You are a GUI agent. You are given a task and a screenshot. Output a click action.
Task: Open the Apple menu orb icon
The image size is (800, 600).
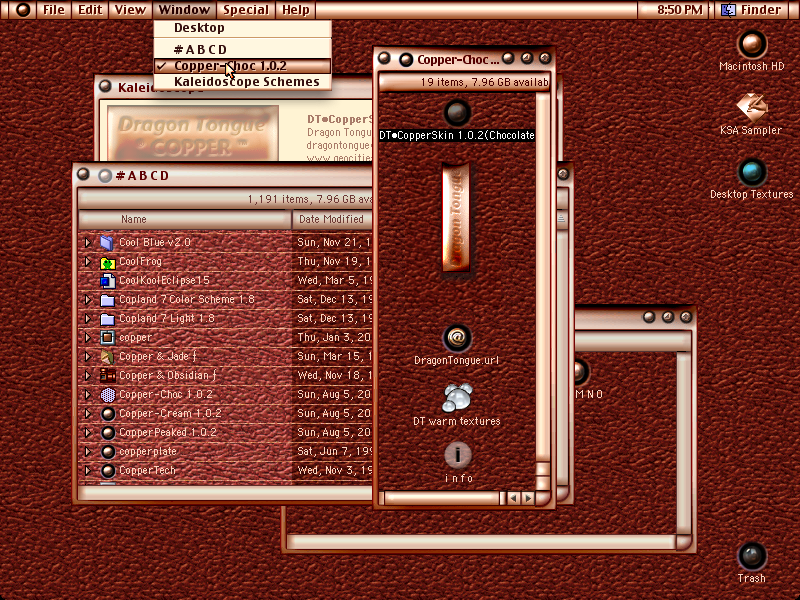[x=22, y=10]
